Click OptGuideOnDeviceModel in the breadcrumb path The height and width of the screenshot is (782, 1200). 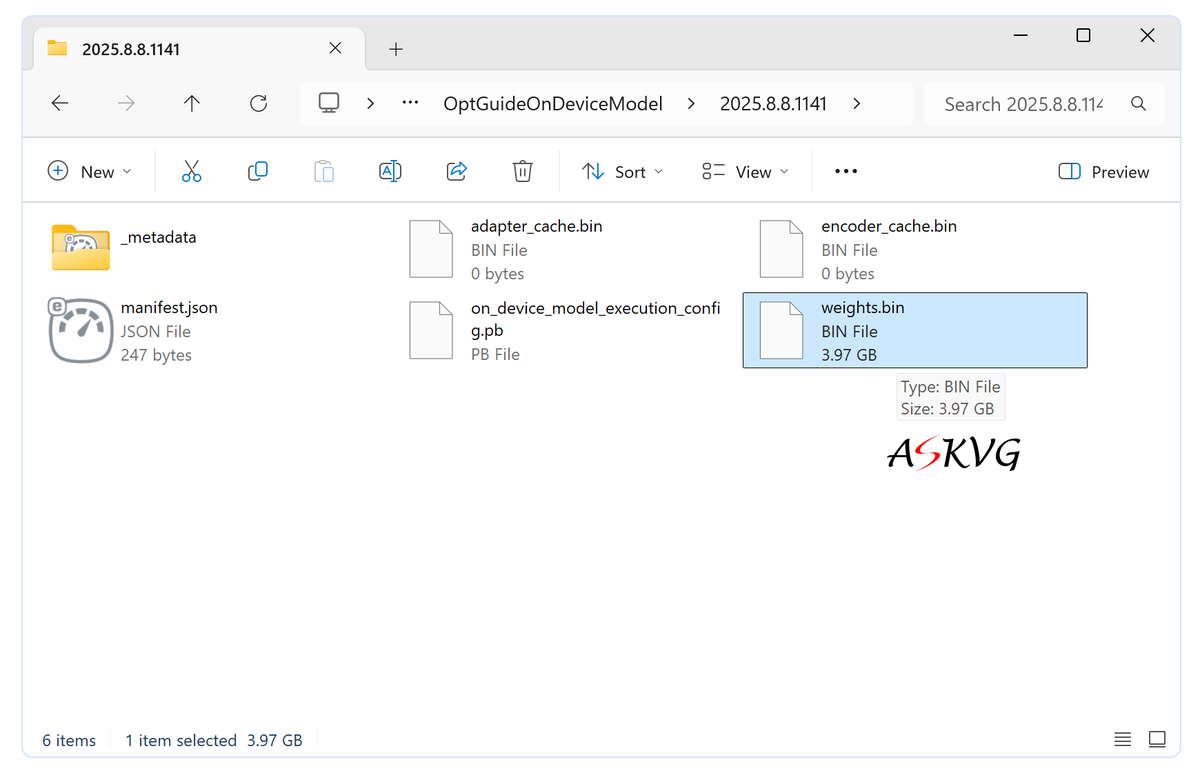pyautogui.click(x=553, y=103)
